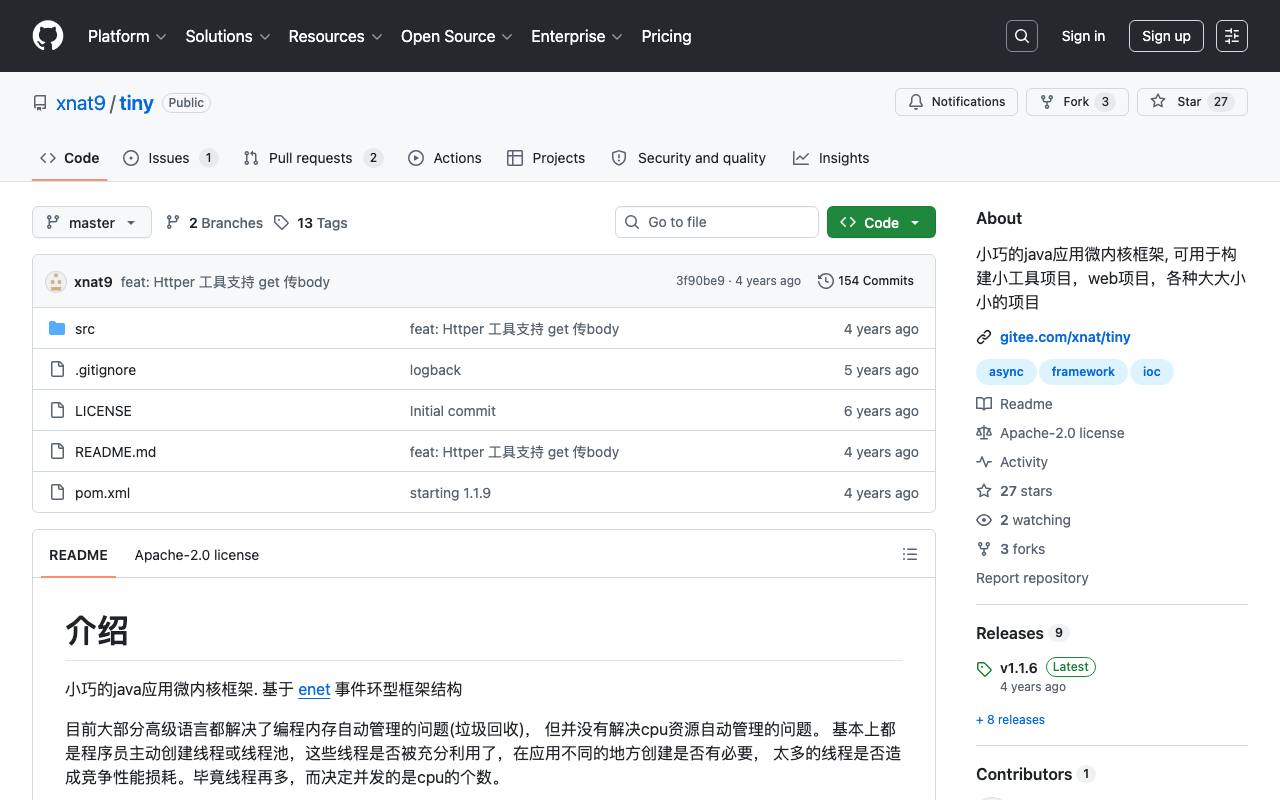The image size is (1280, 800).
Task: Click the framework topic tag
Action: click(1083, 372)
